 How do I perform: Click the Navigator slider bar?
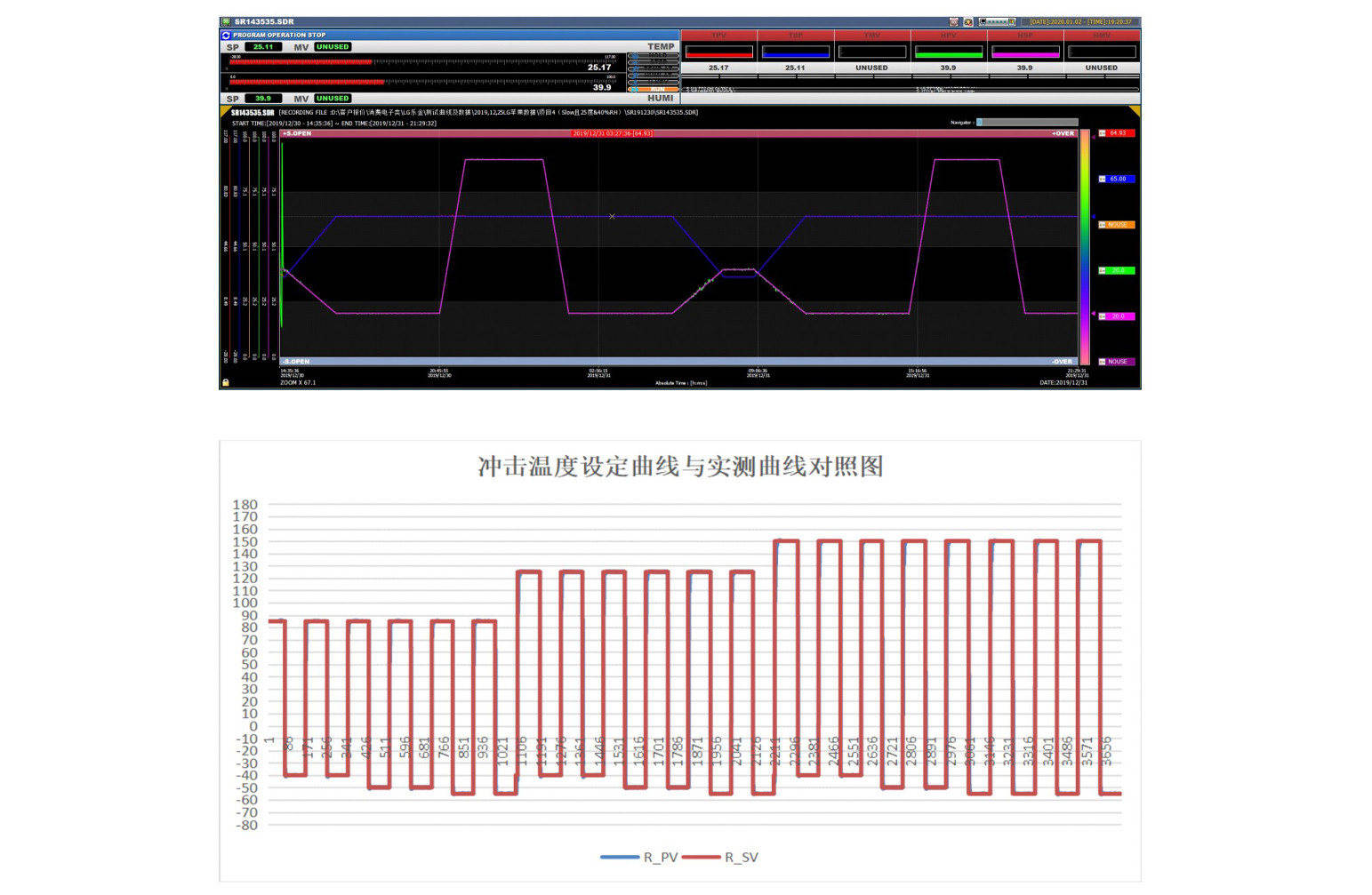tap(1027, 123)
